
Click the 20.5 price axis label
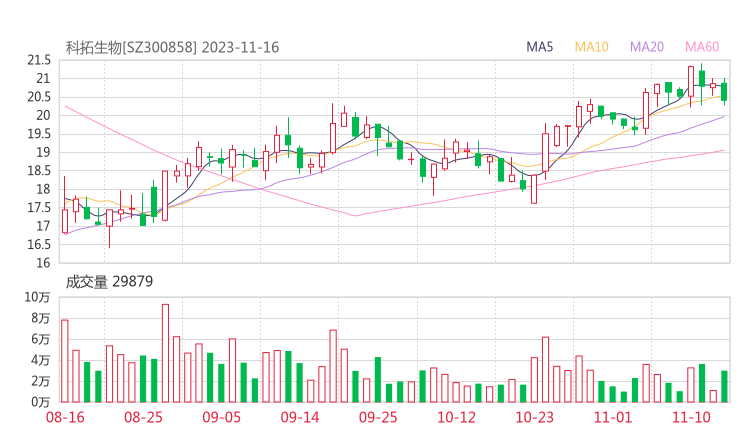pyautogui.click(x=39, y=97)
